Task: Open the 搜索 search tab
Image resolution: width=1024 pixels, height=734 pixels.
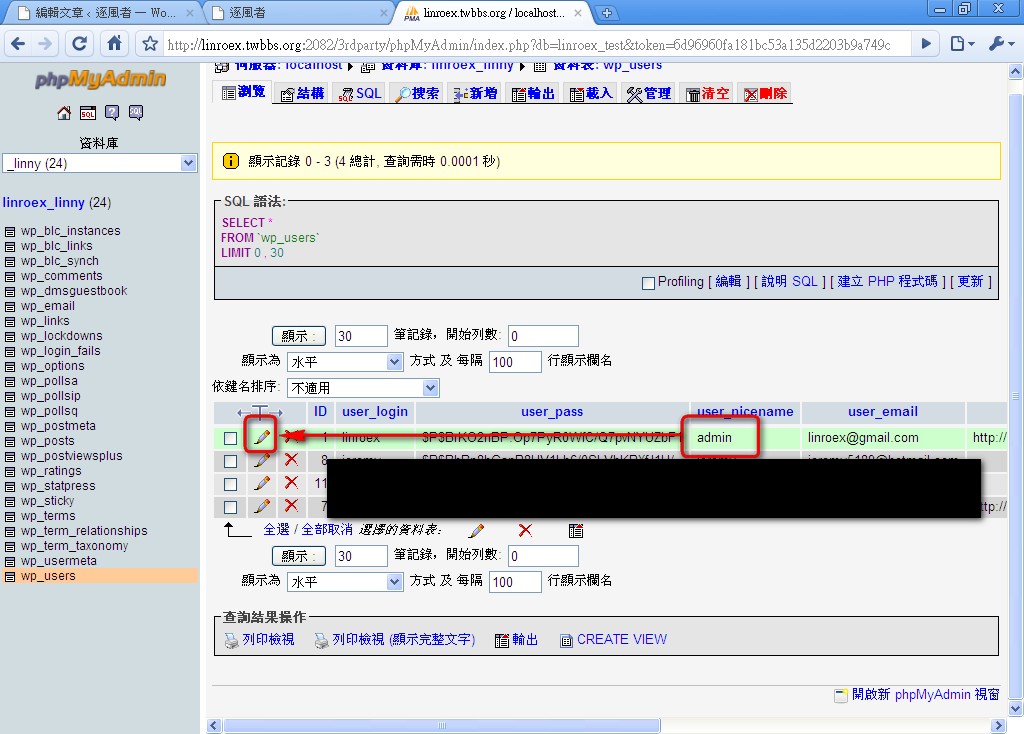Action: pyautogui.click(x=418, y=93)
